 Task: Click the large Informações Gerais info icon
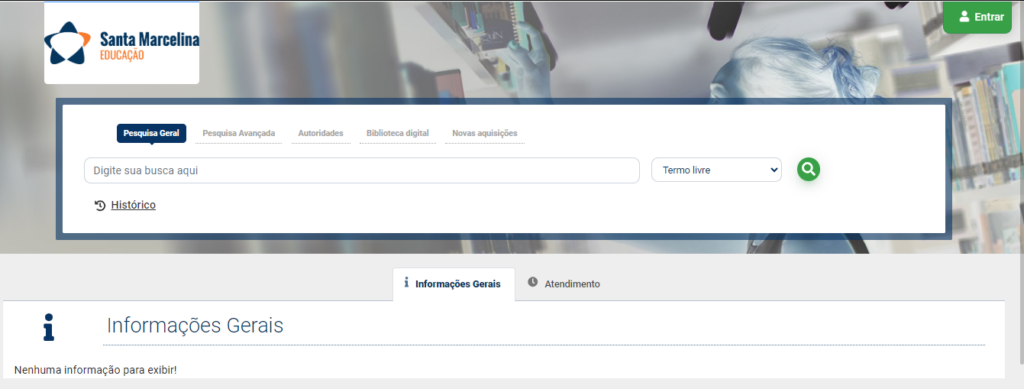pos(48,327)
